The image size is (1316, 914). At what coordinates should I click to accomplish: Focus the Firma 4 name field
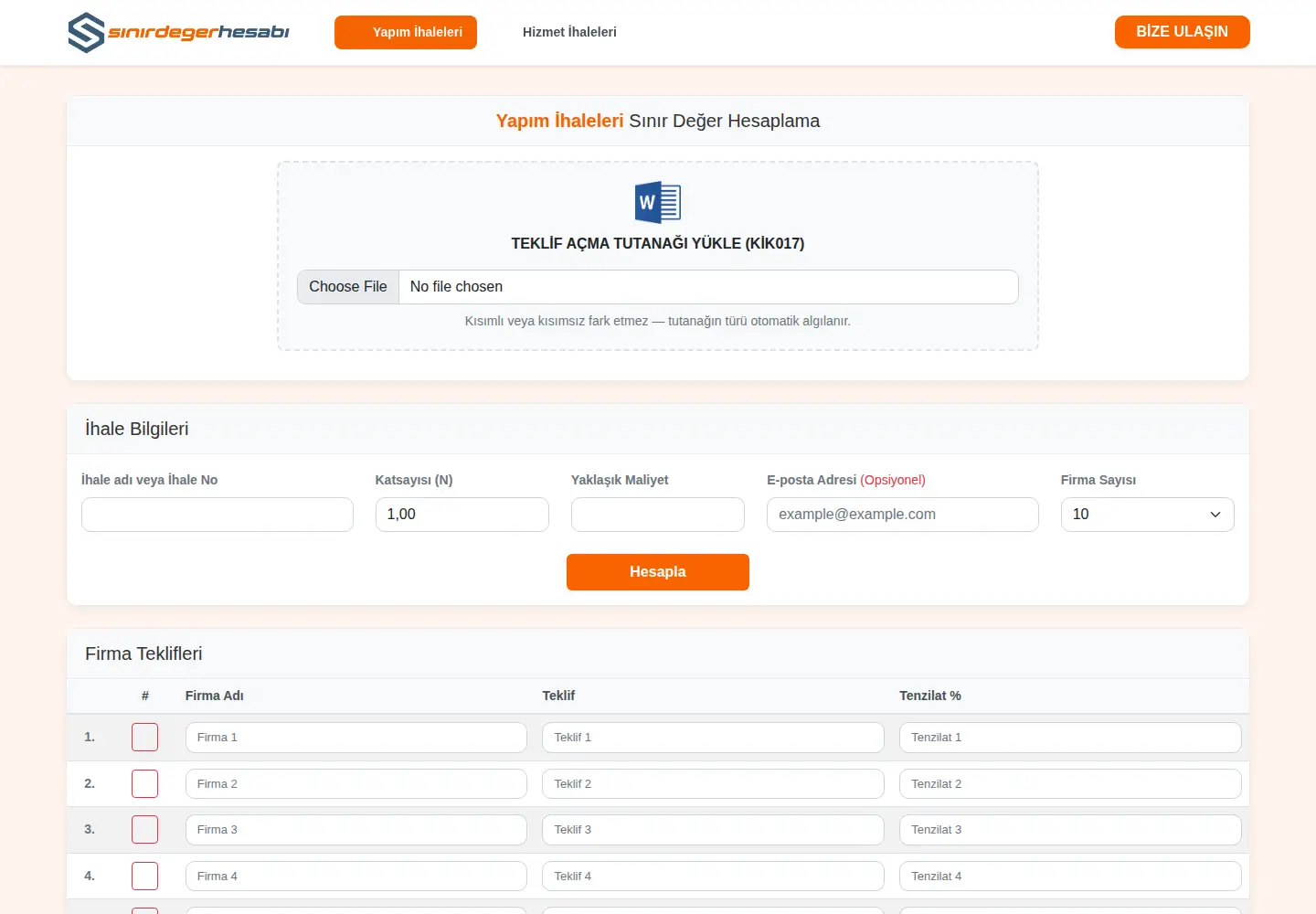[356, 877]
